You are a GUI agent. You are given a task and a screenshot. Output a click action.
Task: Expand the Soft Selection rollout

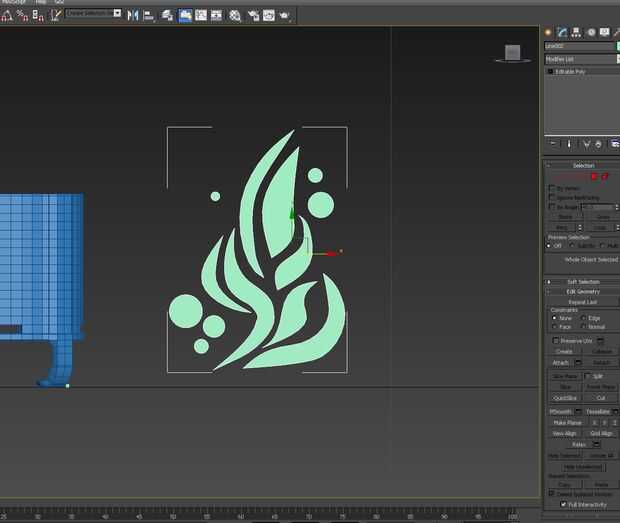point(582,282)
